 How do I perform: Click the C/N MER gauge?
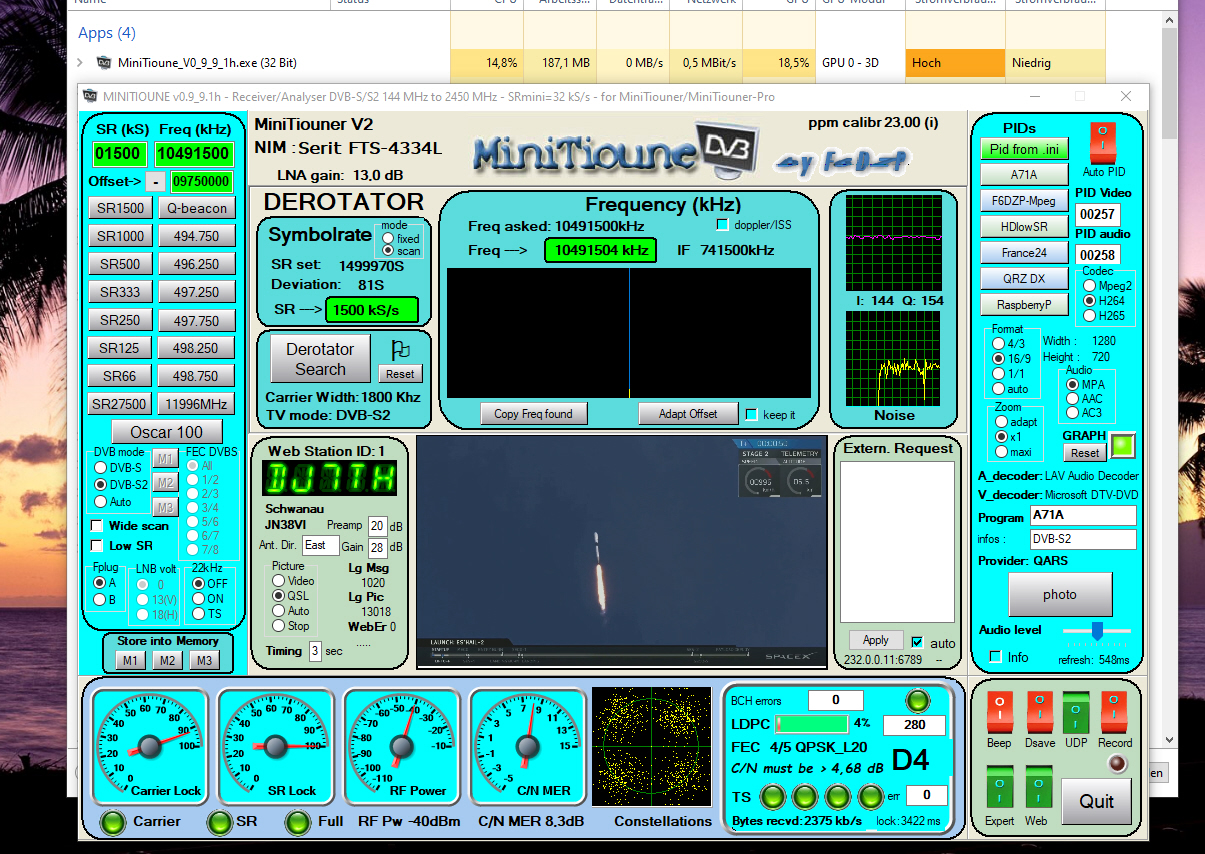point(527,746)
